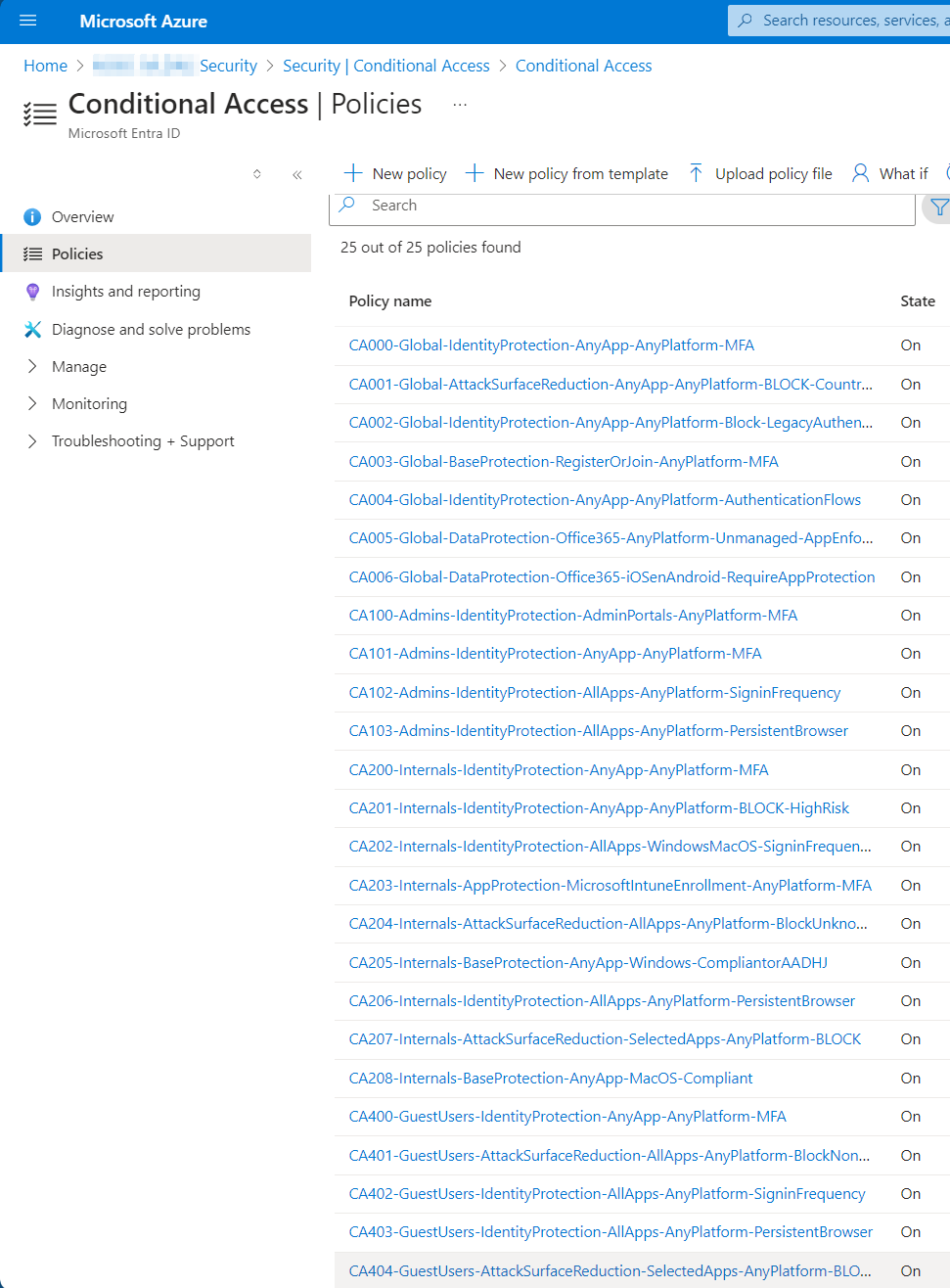950x1288 pixels.
Task: Open policy CA002 Block-LegacyAuthen...
Action: click(611, 423)
